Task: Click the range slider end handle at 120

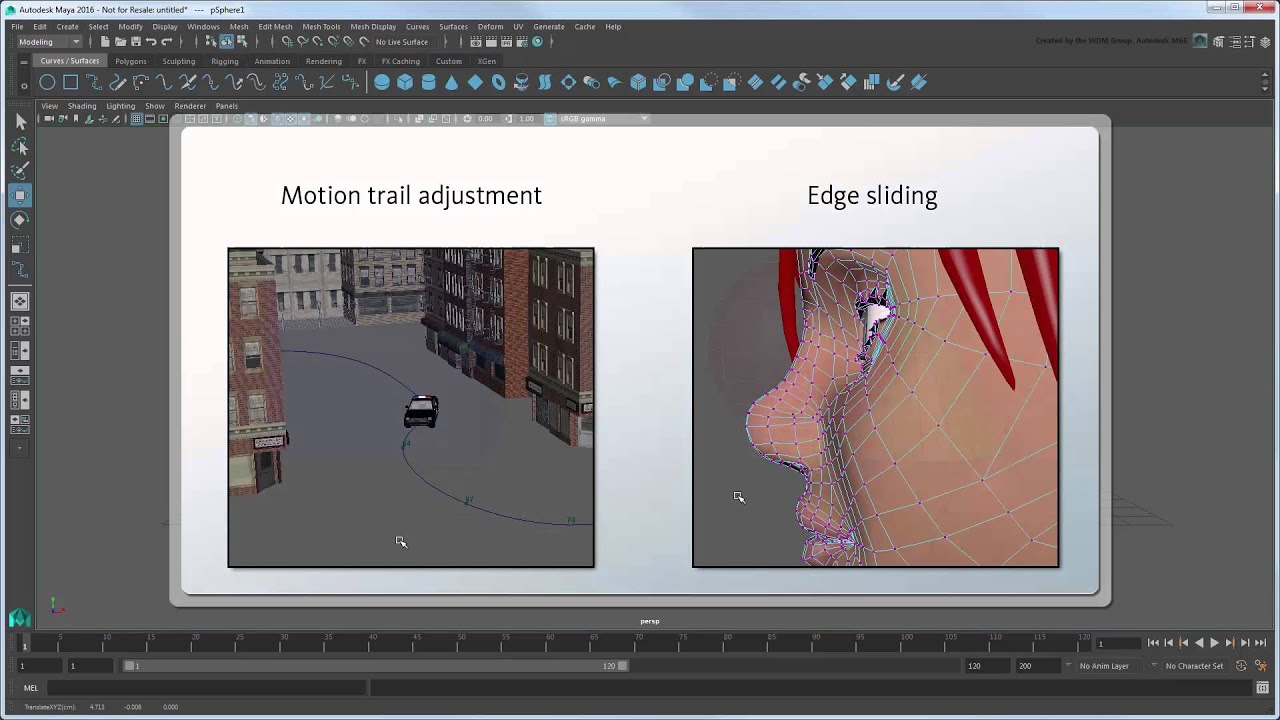Action: tap(623, 666)
